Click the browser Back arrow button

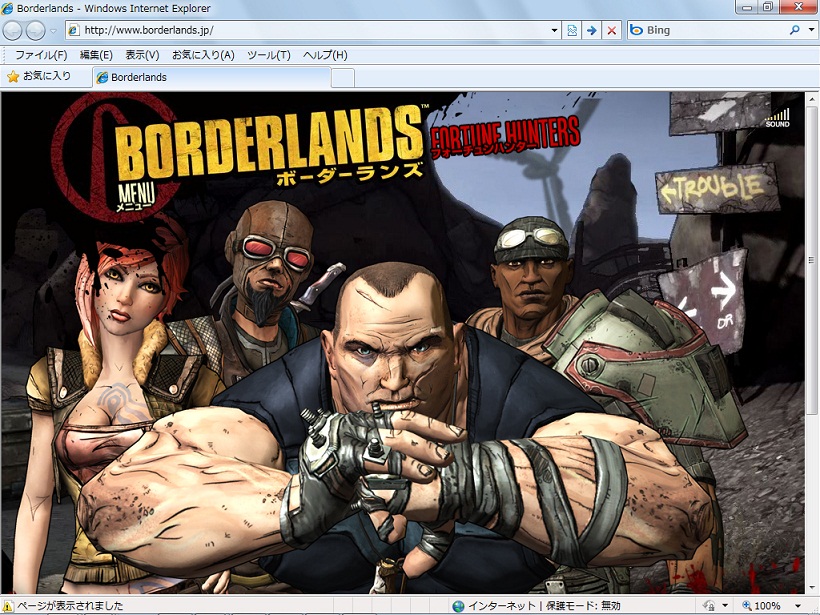[14, 31]
